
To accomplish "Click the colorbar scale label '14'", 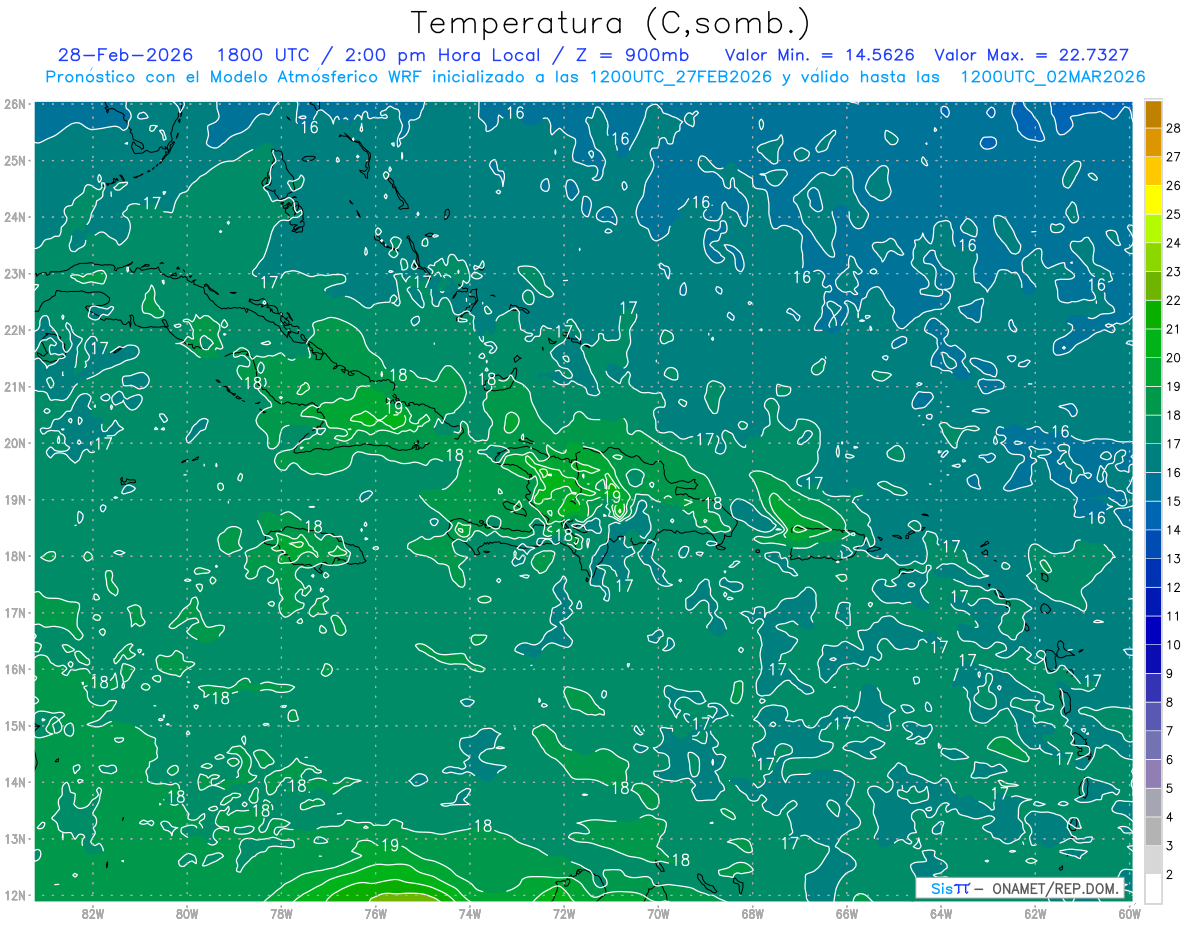I will [x=1173, y=530].
